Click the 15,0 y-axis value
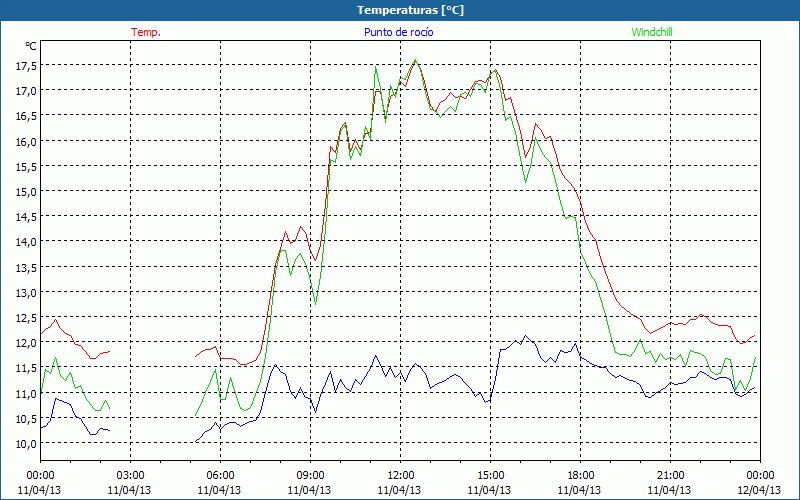 26,192
